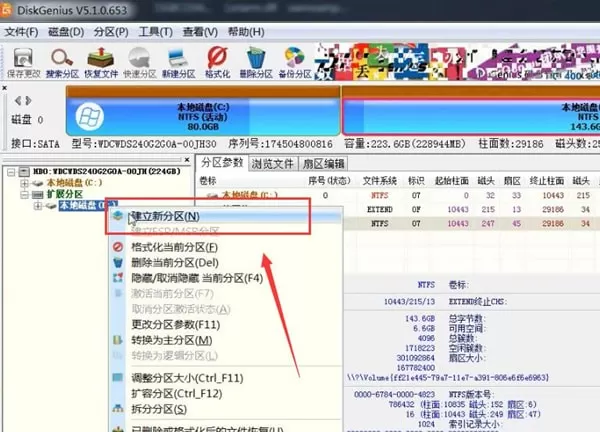The width and height of the screenshot is (600, 432).
Task: Choose 转换为主分区(M) menu entry
Action: [x=226, y=340]
